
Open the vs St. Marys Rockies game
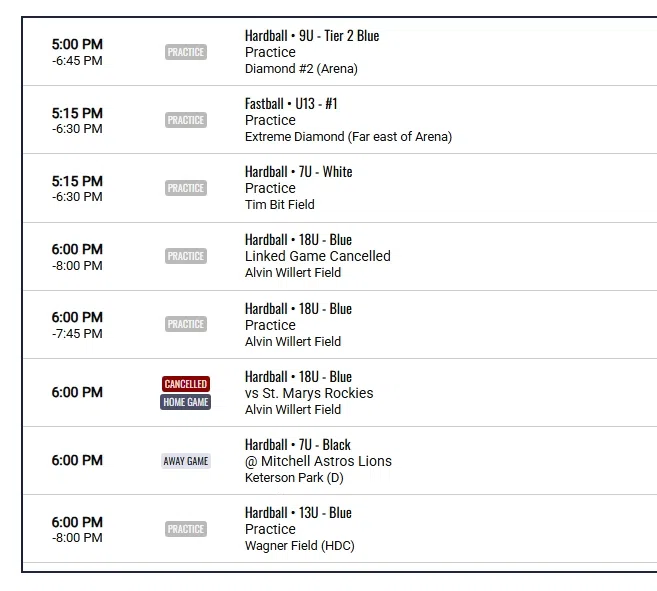pos(309,393)
